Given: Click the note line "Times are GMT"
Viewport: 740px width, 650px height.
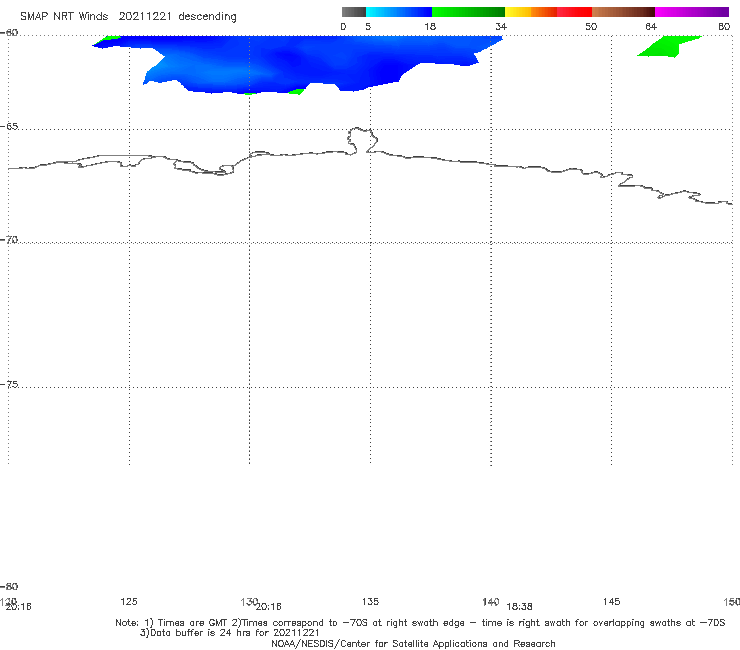Looking at the screenshot, I should 193,623.
